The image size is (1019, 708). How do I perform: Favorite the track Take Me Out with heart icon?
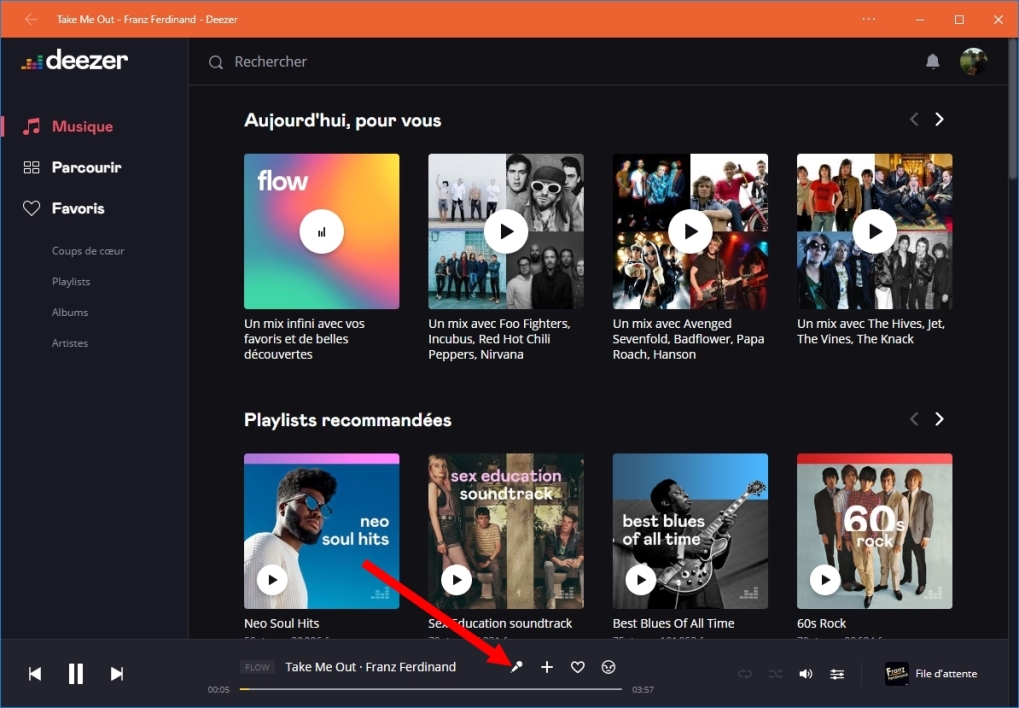578,667
